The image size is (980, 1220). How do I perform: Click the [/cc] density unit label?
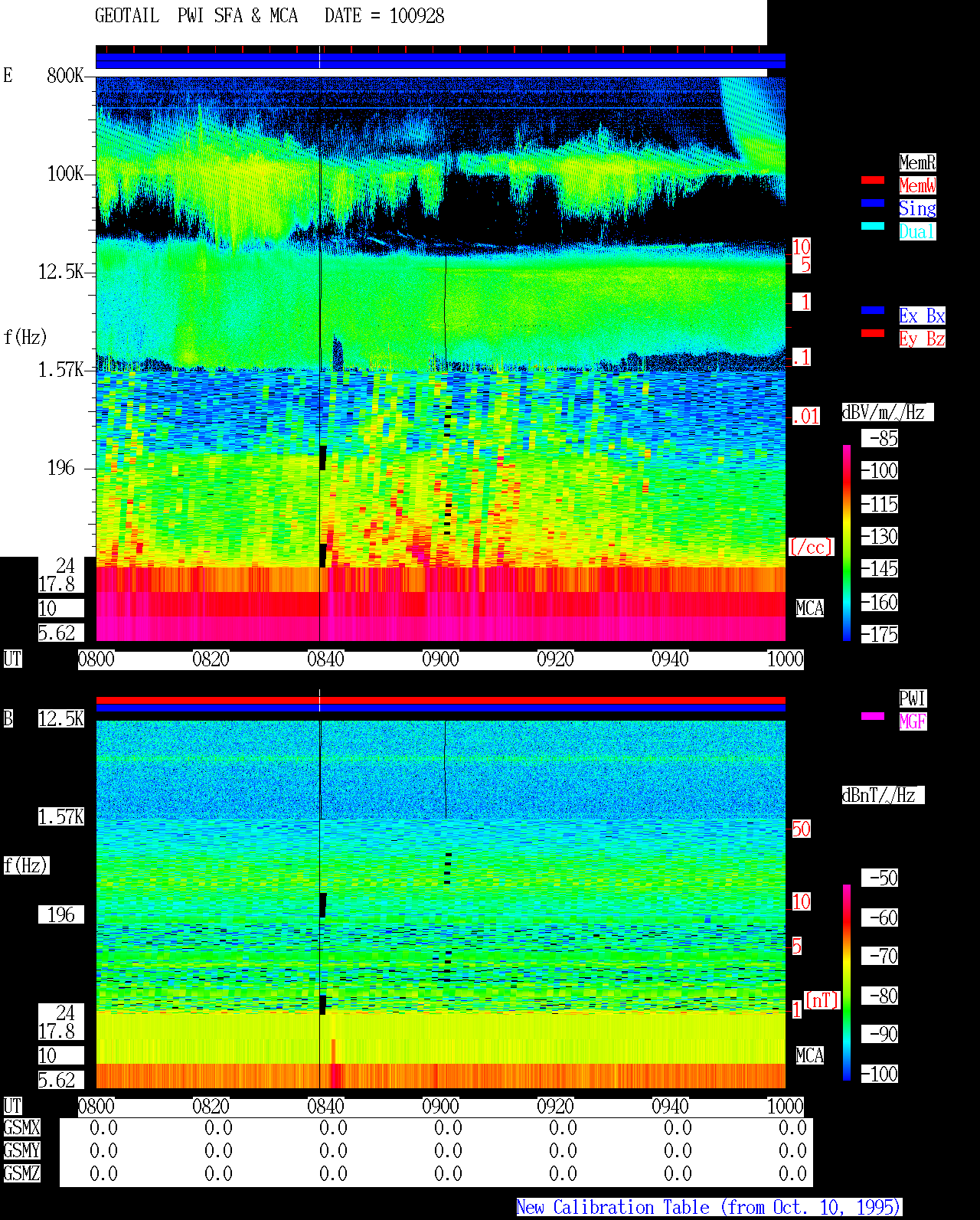point(811,547)
